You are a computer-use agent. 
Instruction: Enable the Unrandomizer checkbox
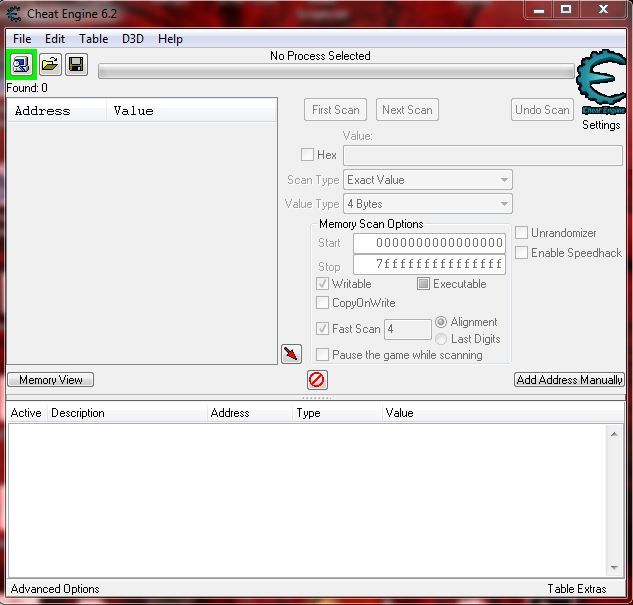[x=521, y=233]
